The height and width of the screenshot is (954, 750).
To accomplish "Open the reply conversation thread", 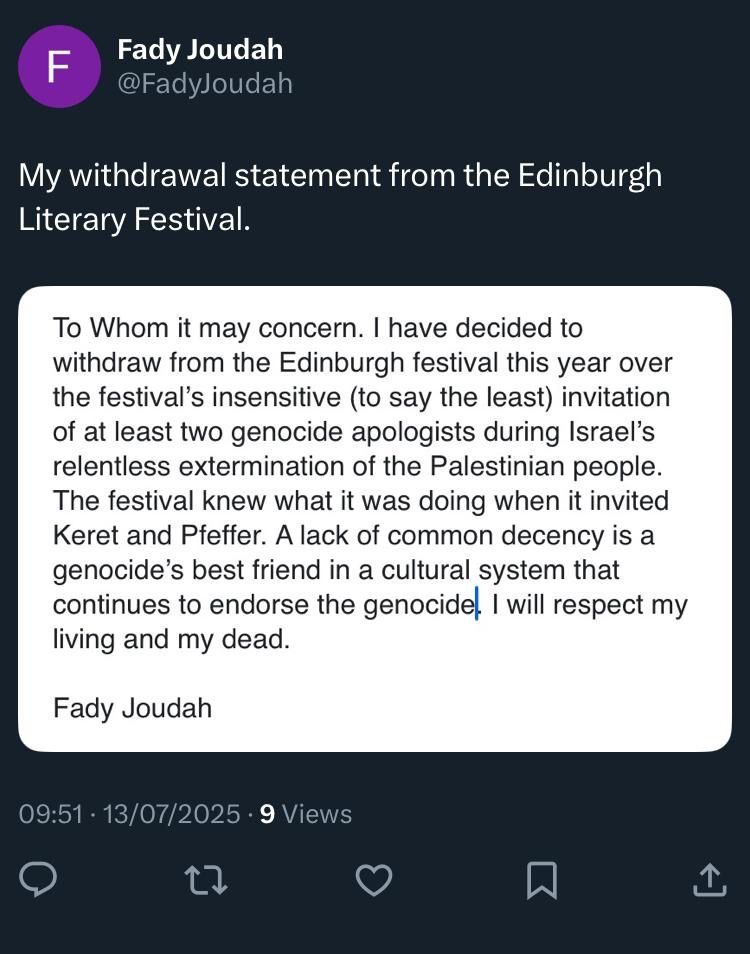I will click(40, 881).
